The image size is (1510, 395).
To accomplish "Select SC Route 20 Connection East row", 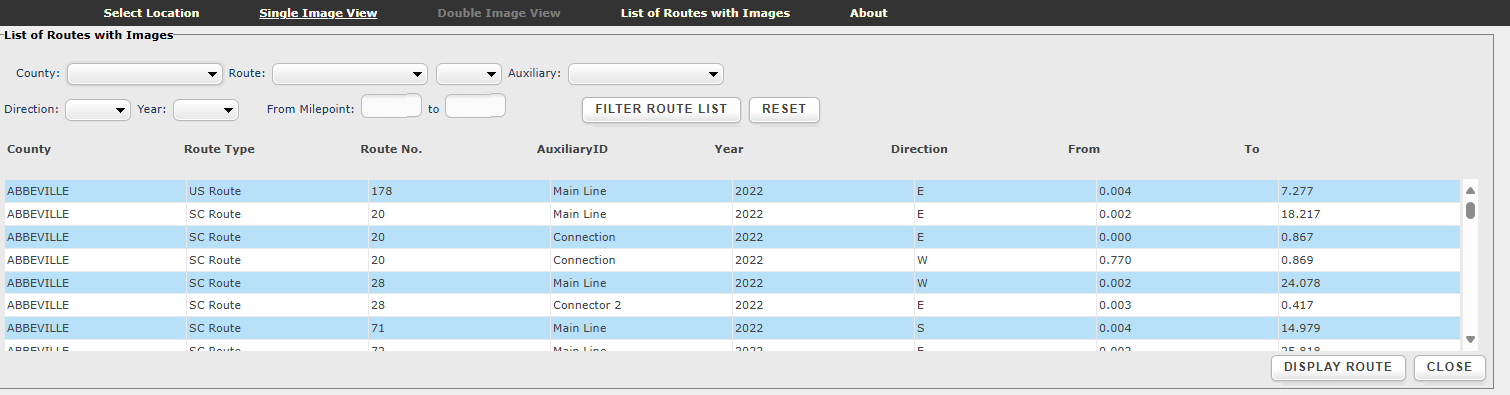I will pyautogui.click(x=732, y=237).
